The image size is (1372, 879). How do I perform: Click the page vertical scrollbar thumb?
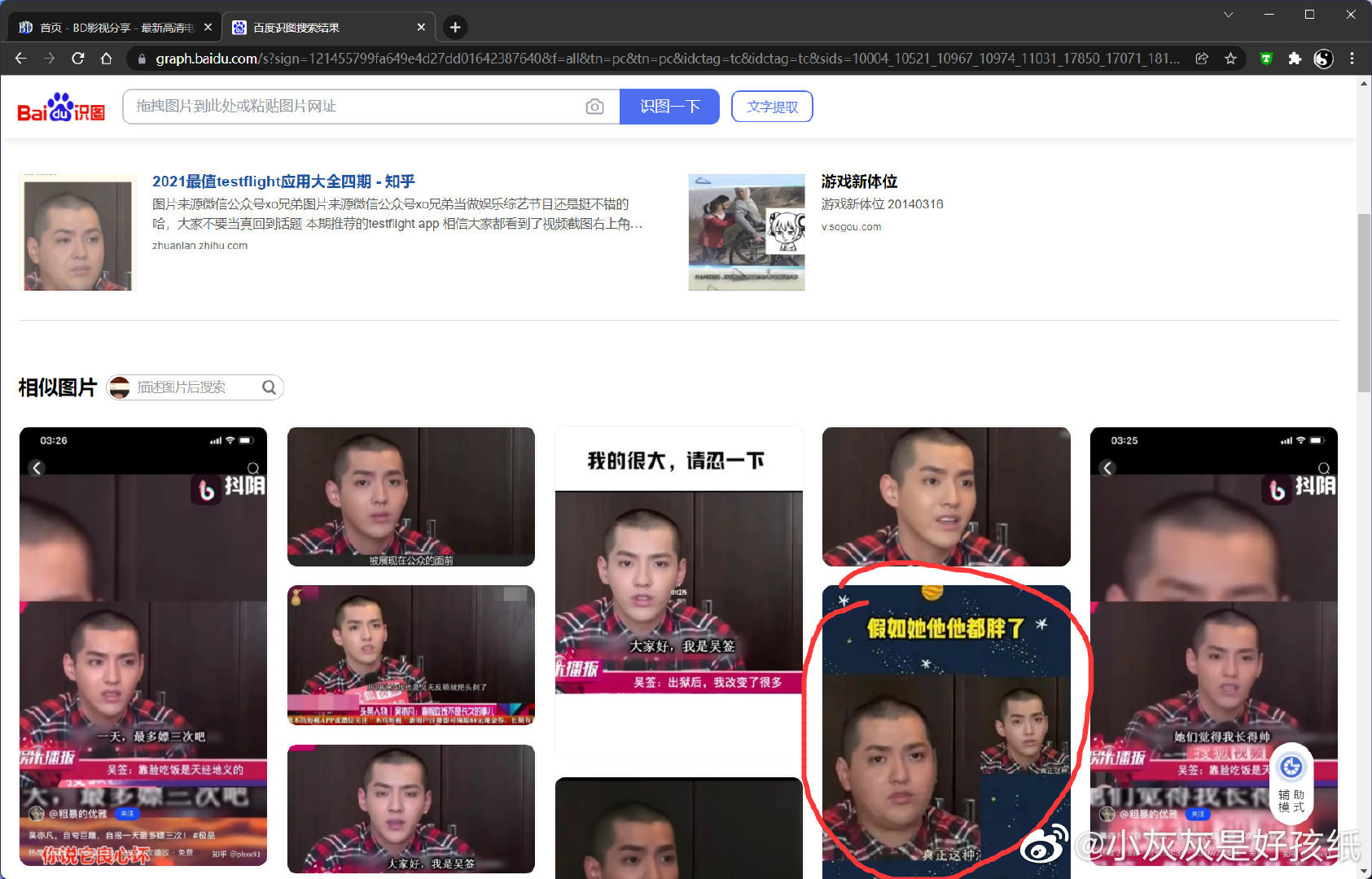coord(1364,301)
